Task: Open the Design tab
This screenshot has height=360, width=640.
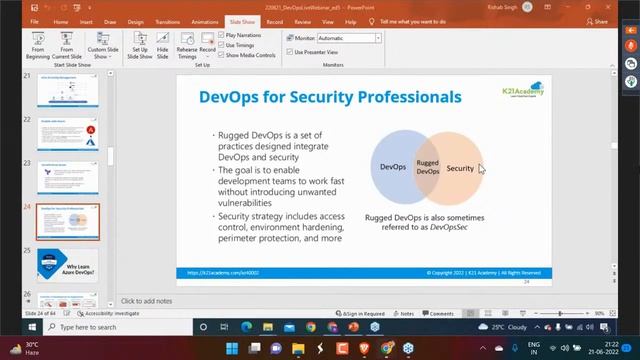Action: (x=136, y=22)
